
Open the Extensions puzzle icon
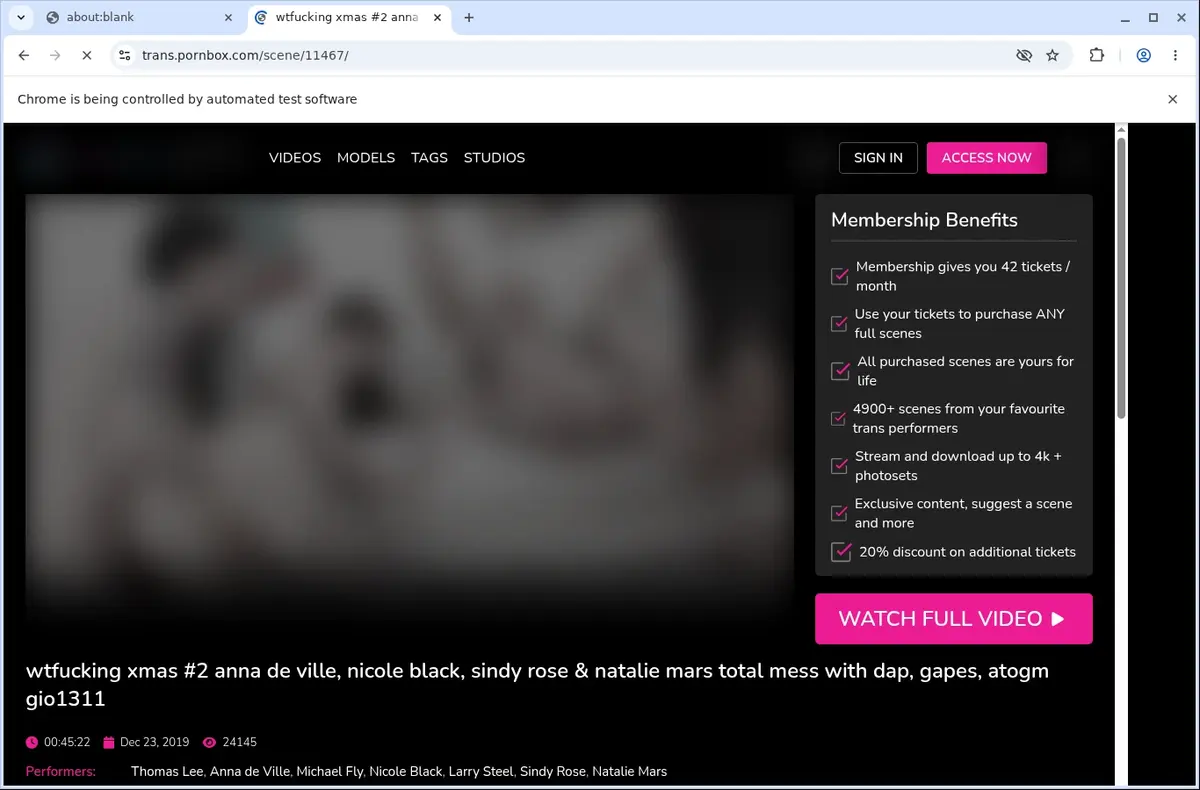coord(1097,55)
